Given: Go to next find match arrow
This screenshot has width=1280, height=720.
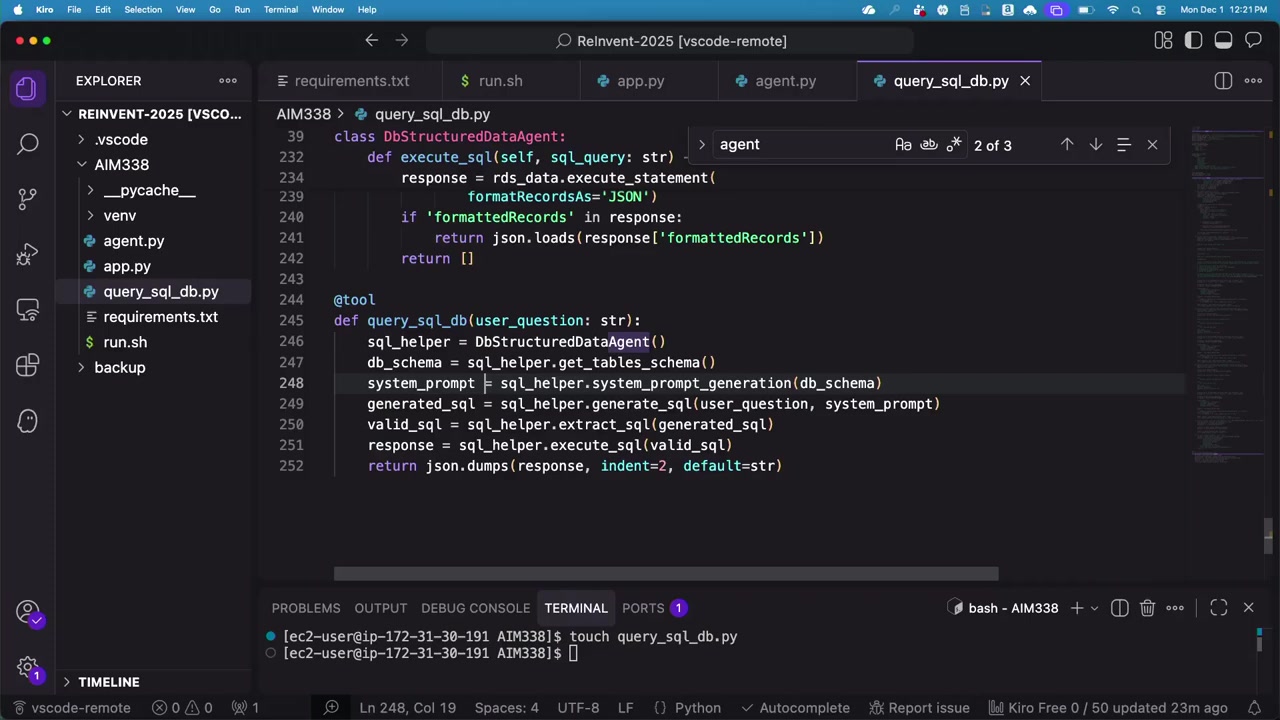Looking at the screenshot, I should pyautogui.click(x=1095, y=145).
